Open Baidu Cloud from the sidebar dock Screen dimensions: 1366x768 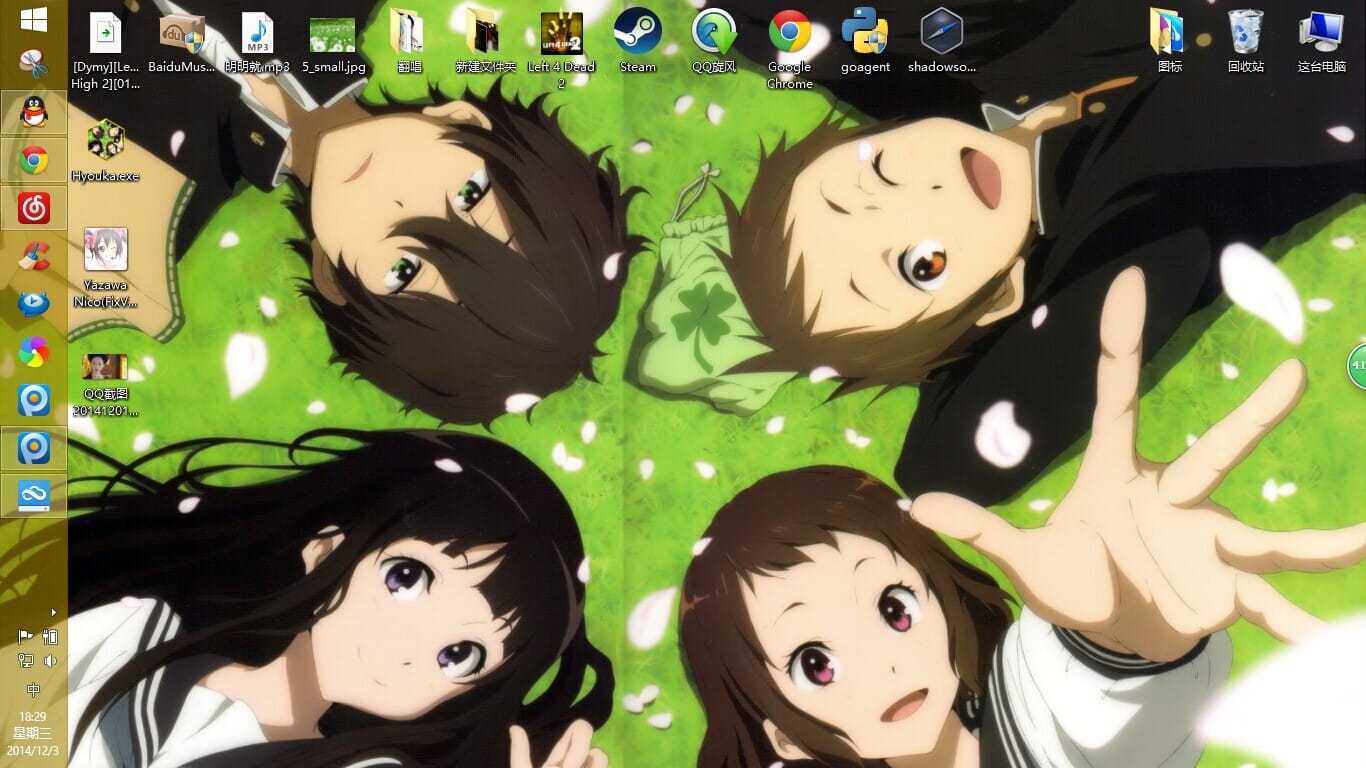(35, 495)
